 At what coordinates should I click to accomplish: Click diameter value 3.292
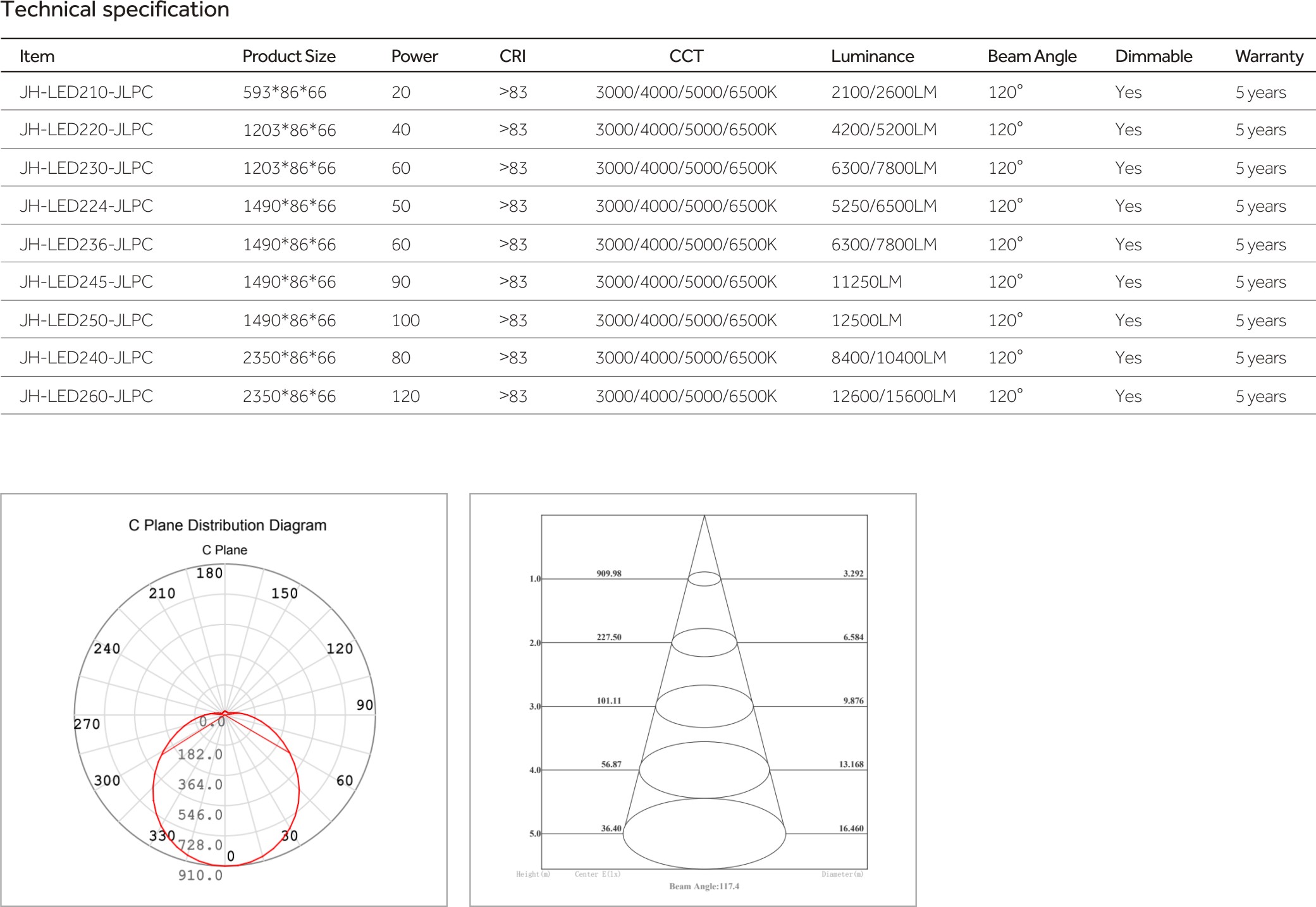[853, 573]
